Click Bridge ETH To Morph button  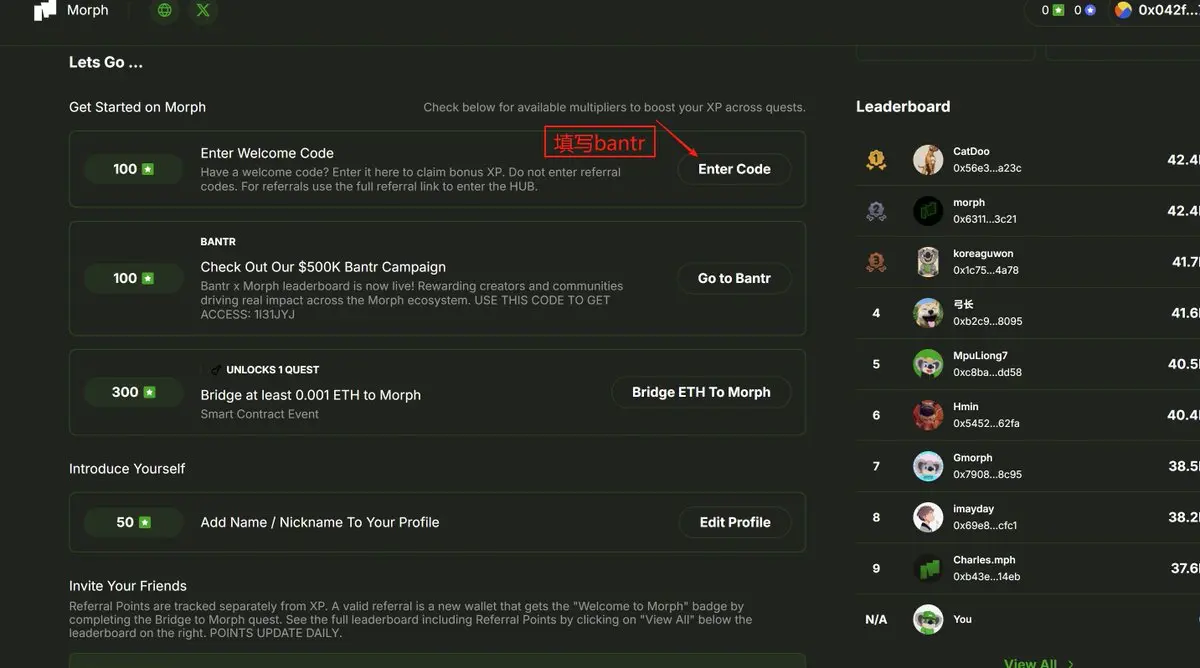[x=701, y=392]
